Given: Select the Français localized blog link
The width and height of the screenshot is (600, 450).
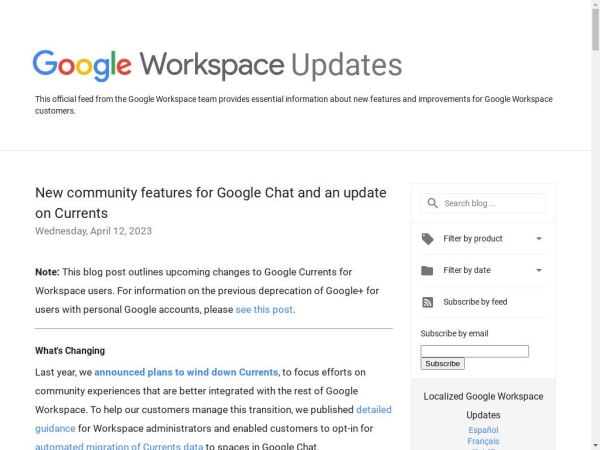Looking at the screenshot, I should (483, 441).
